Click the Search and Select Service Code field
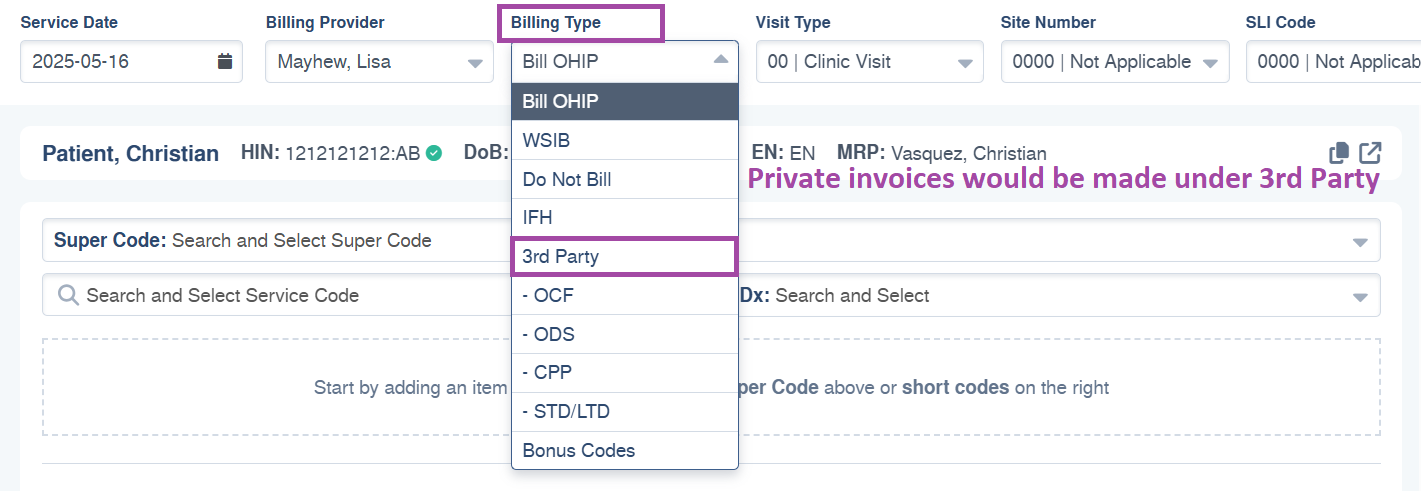This screenshot has width=1421, height=491. (x=277, y=295)
